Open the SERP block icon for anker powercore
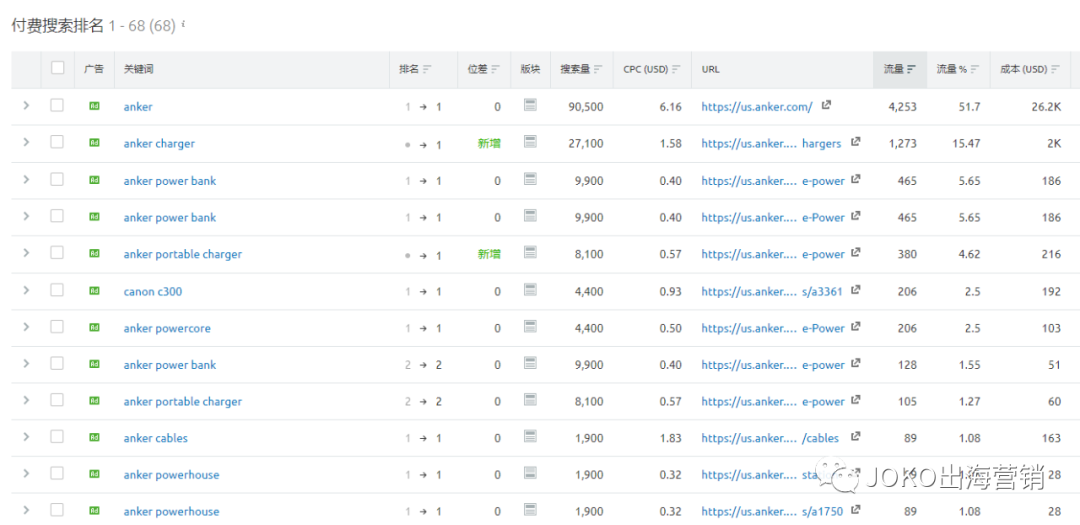This screenshot has width=1080, height=525. tap(530, 326)
